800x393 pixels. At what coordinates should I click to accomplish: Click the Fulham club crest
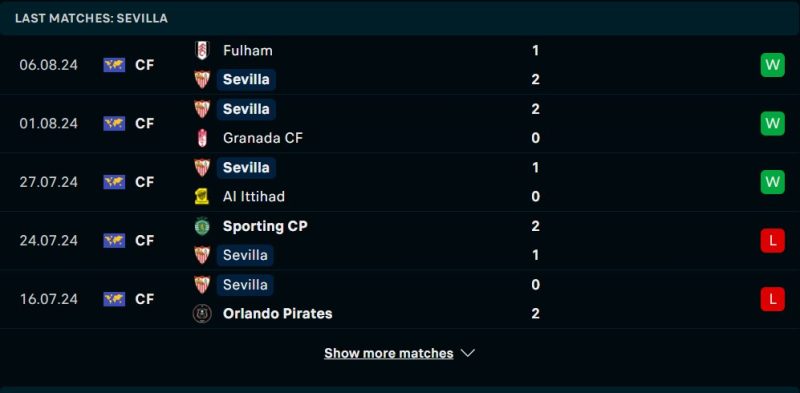point(202,51)
